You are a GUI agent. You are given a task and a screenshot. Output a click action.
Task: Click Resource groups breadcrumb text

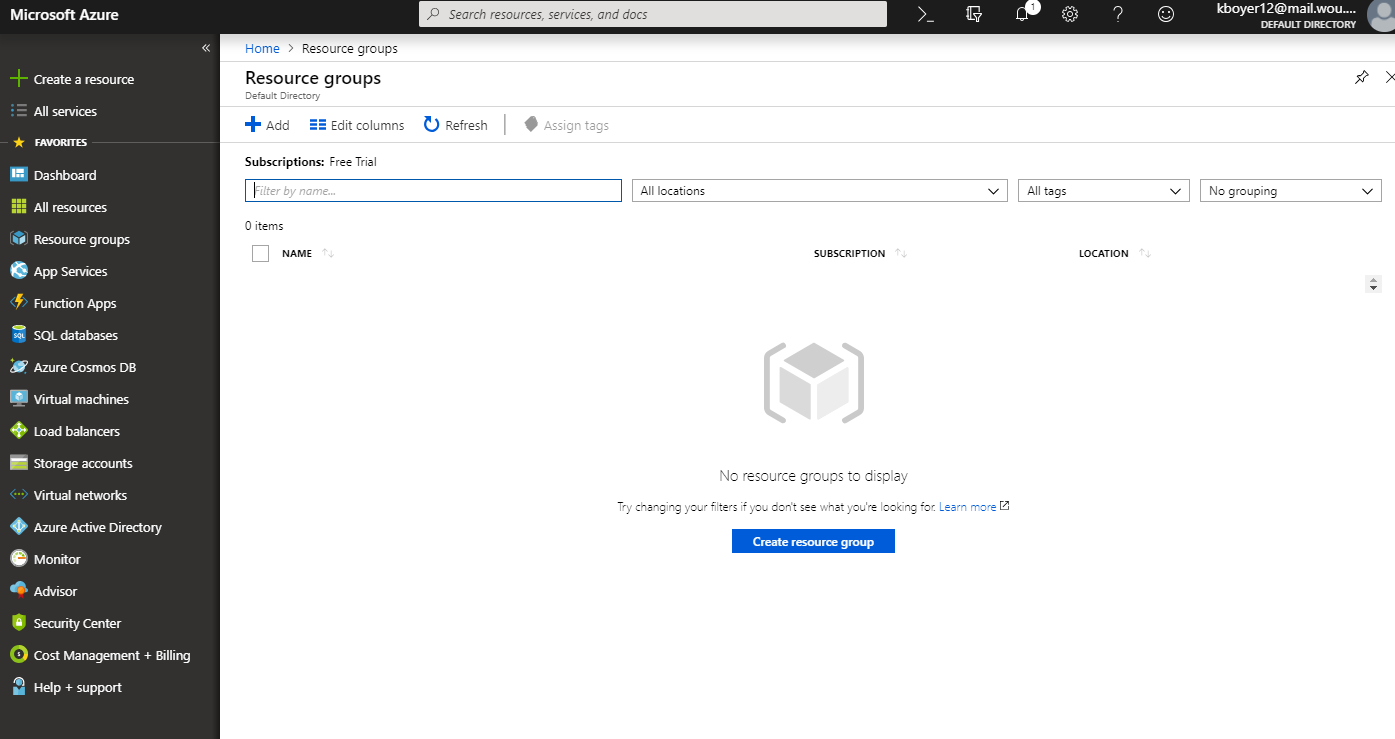point(350,48)
